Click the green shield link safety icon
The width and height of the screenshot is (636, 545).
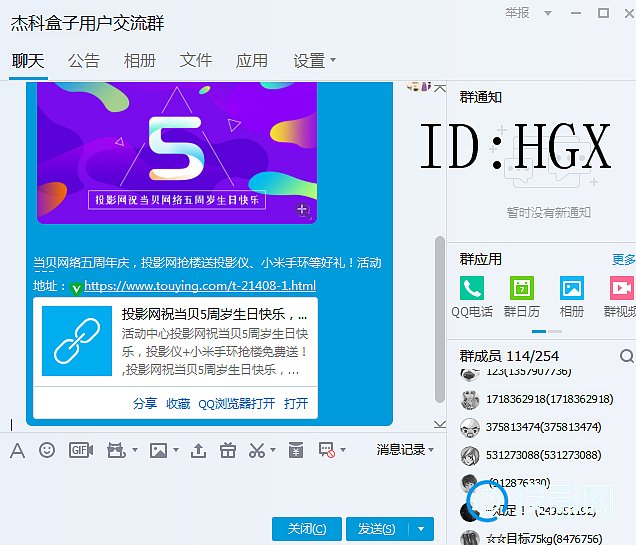[x=76, y=288]
